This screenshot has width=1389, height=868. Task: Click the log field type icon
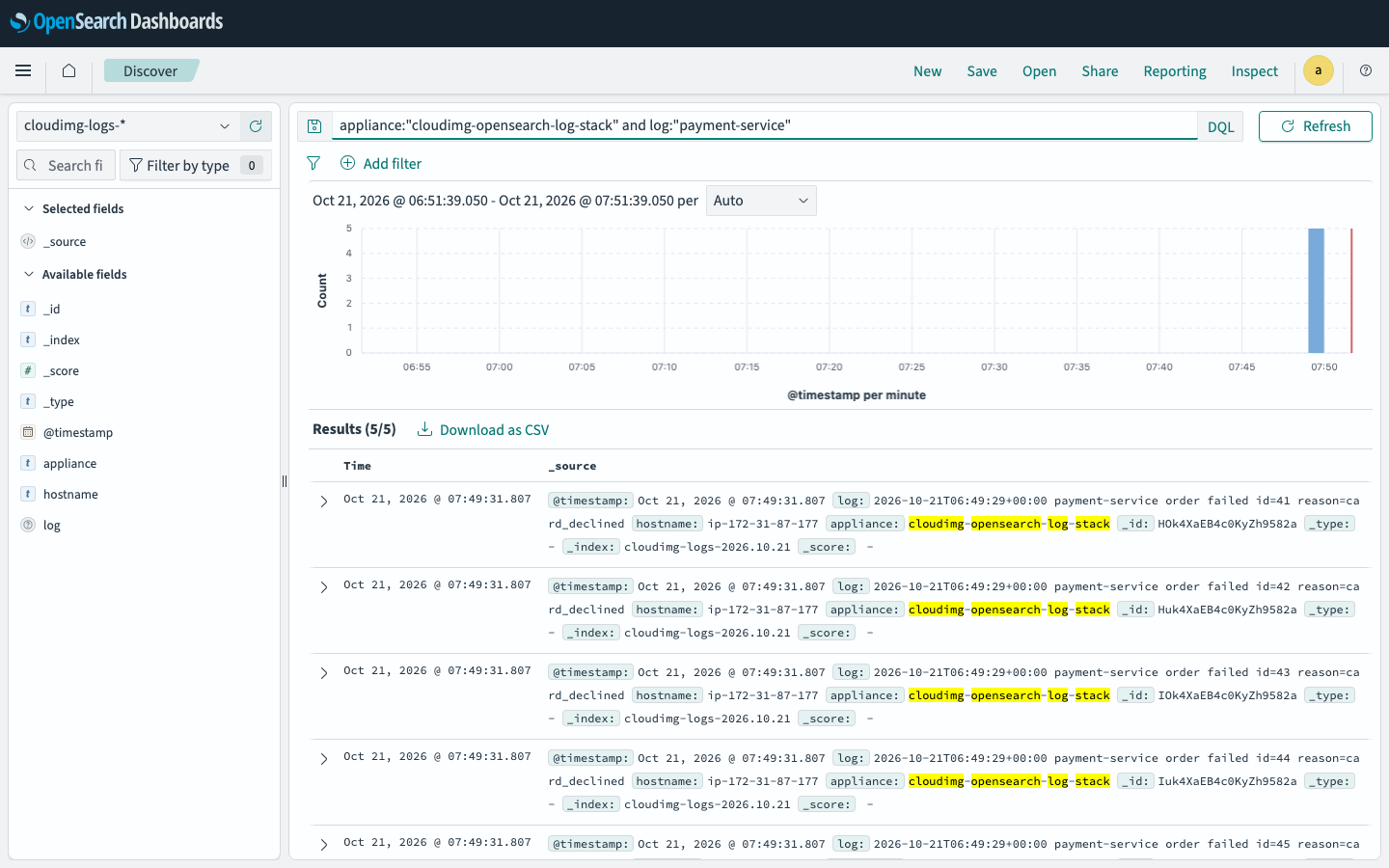[28, 525]
